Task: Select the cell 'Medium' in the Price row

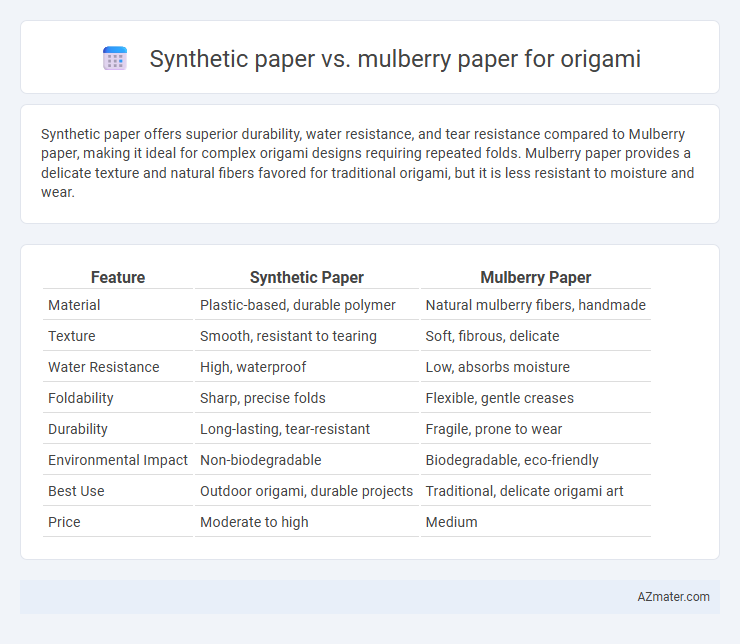Action: click(452, 522)
